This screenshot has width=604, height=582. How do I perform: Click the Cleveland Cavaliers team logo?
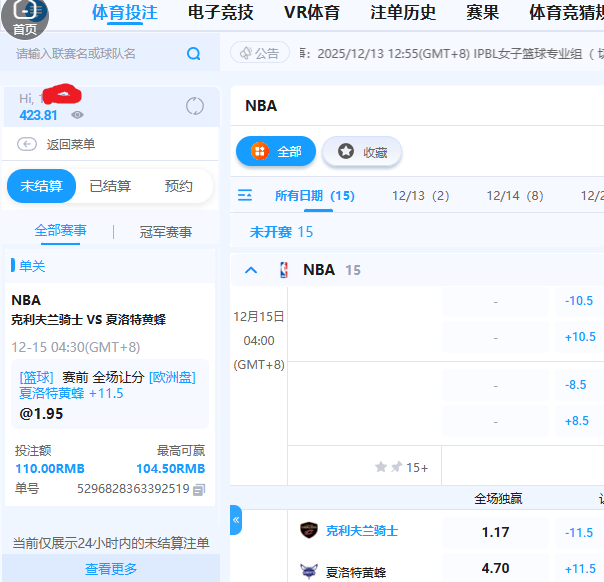(x=309, y=531)
